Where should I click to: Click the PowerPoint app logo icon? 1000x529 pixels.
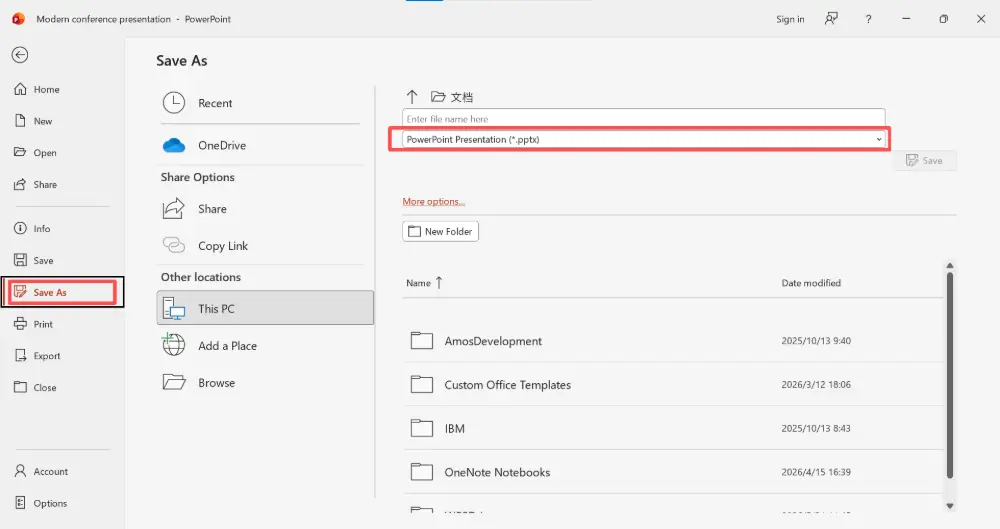pyautogui.click(x=18, y=19)
